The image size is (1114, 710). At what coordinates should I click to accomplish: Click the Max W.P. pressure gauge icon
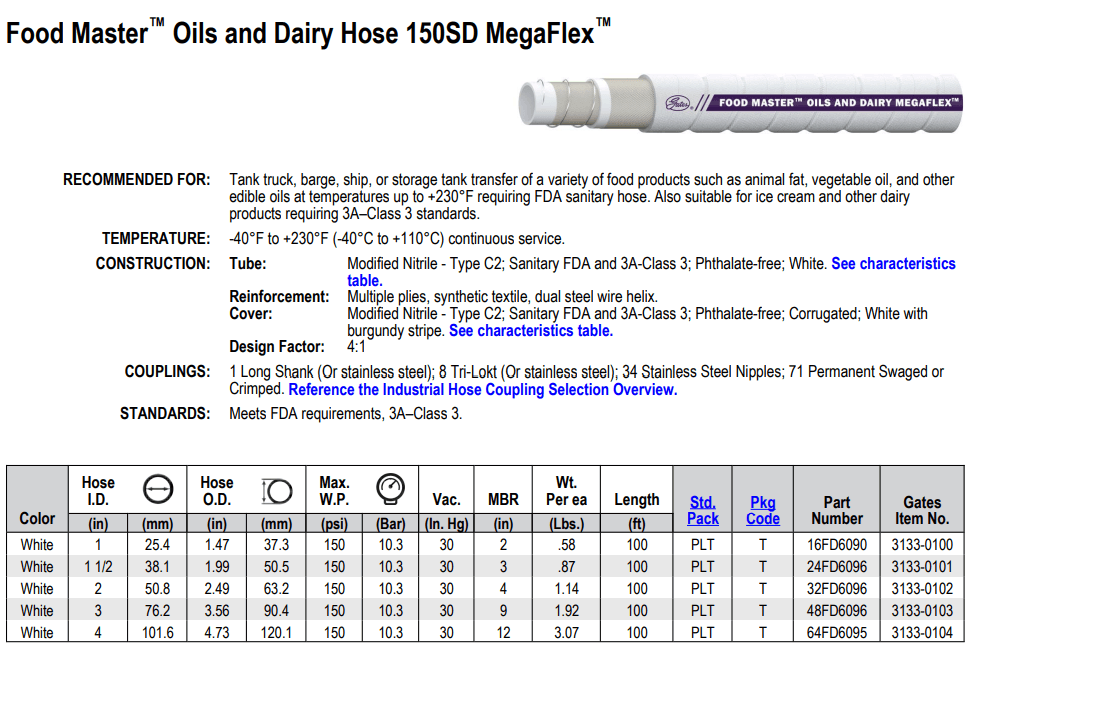click(x=390, y=489)
